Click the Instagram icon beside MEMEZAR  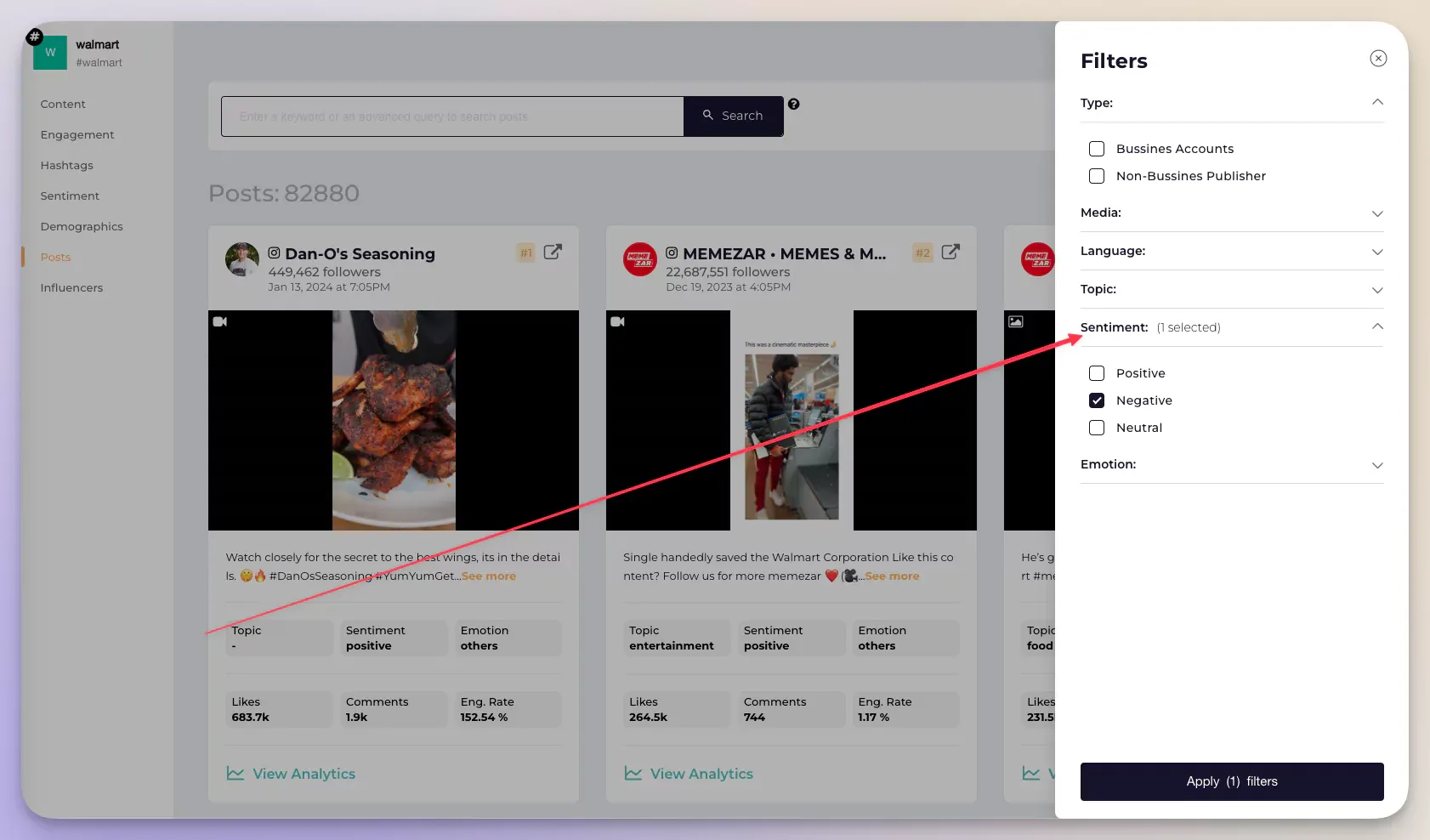[x=672, y=253]
